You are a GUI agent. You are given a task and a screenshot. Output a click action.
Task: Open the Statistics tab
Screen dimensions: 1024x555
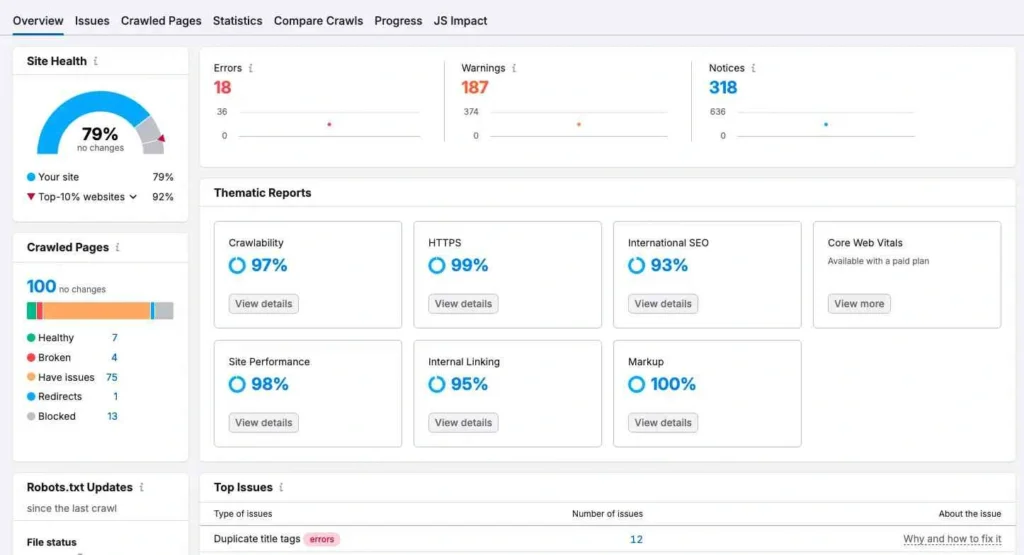click(238, 20)
